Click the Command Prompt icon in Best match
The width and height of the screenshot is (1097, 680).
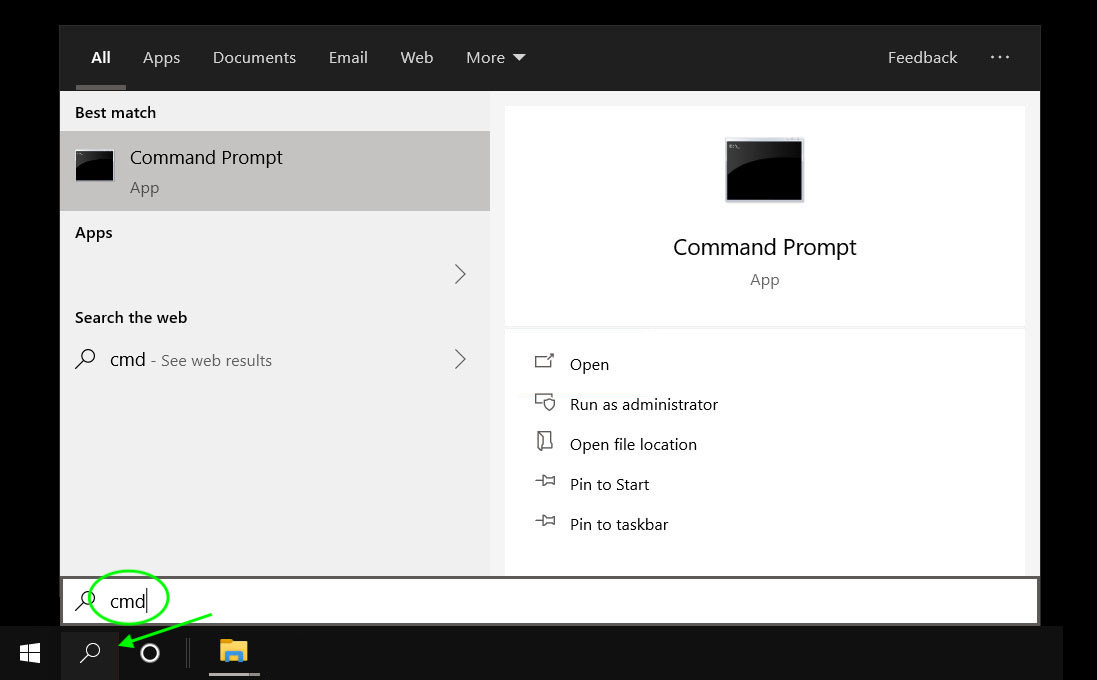(x=94, y=166)
